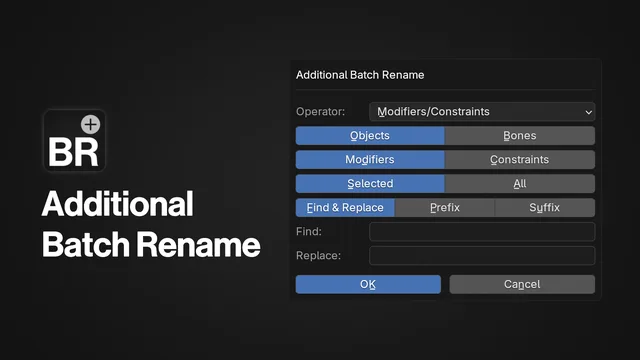This screenshot has height=360, width=640.
Task: Confirm the rename with OK
Action: [x=368, y=284]
